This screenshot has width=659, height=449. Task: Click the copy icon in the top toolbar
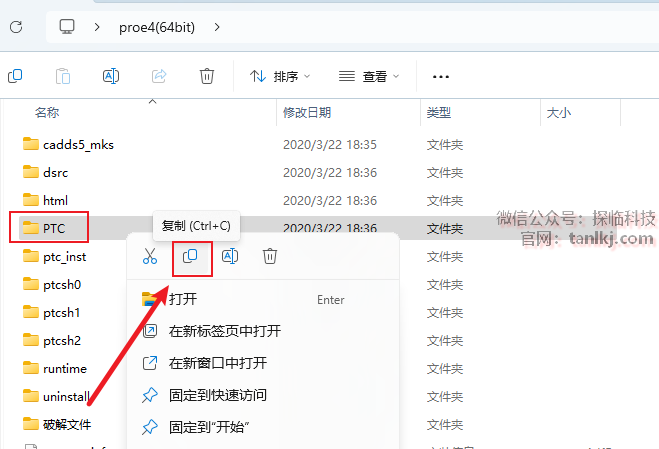[15, 76]
